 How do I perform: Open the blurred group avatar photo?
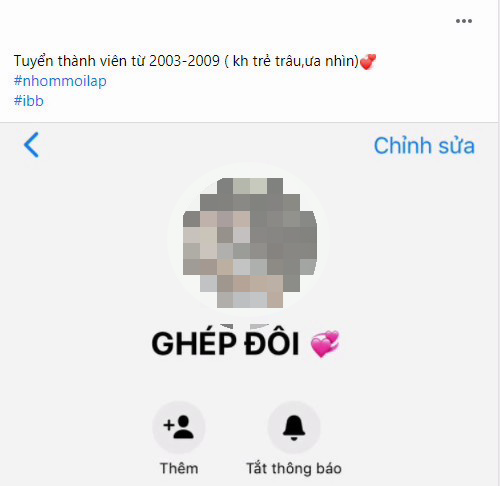249,243
